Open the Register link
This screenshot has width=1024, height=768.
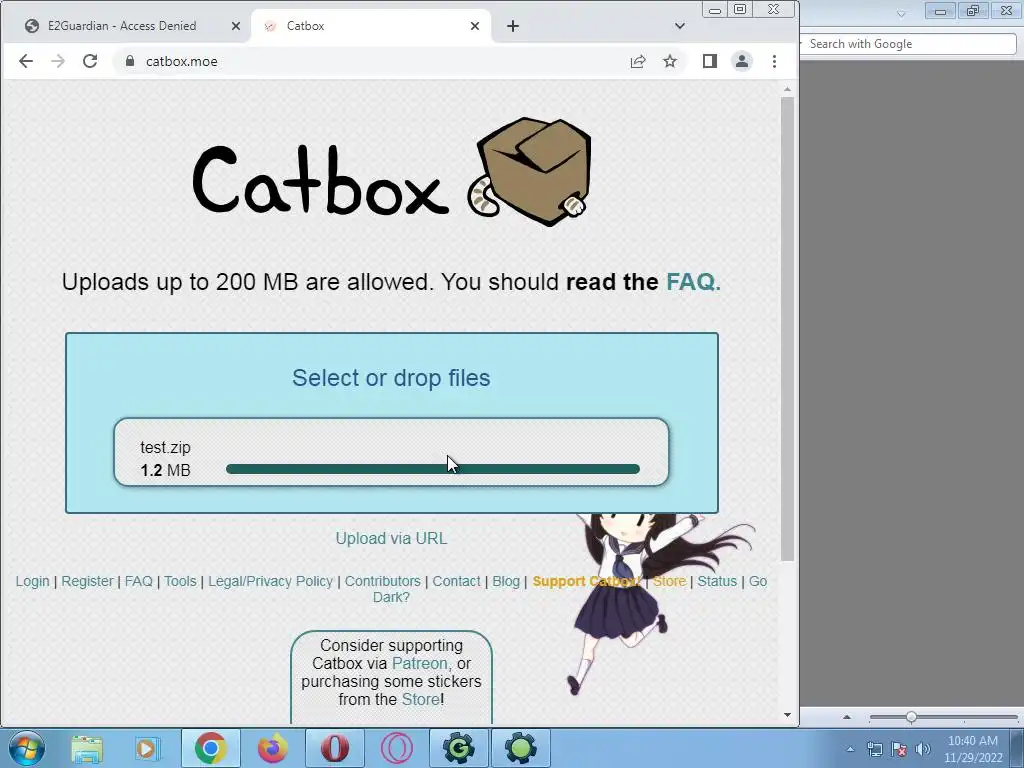[88, 581]
